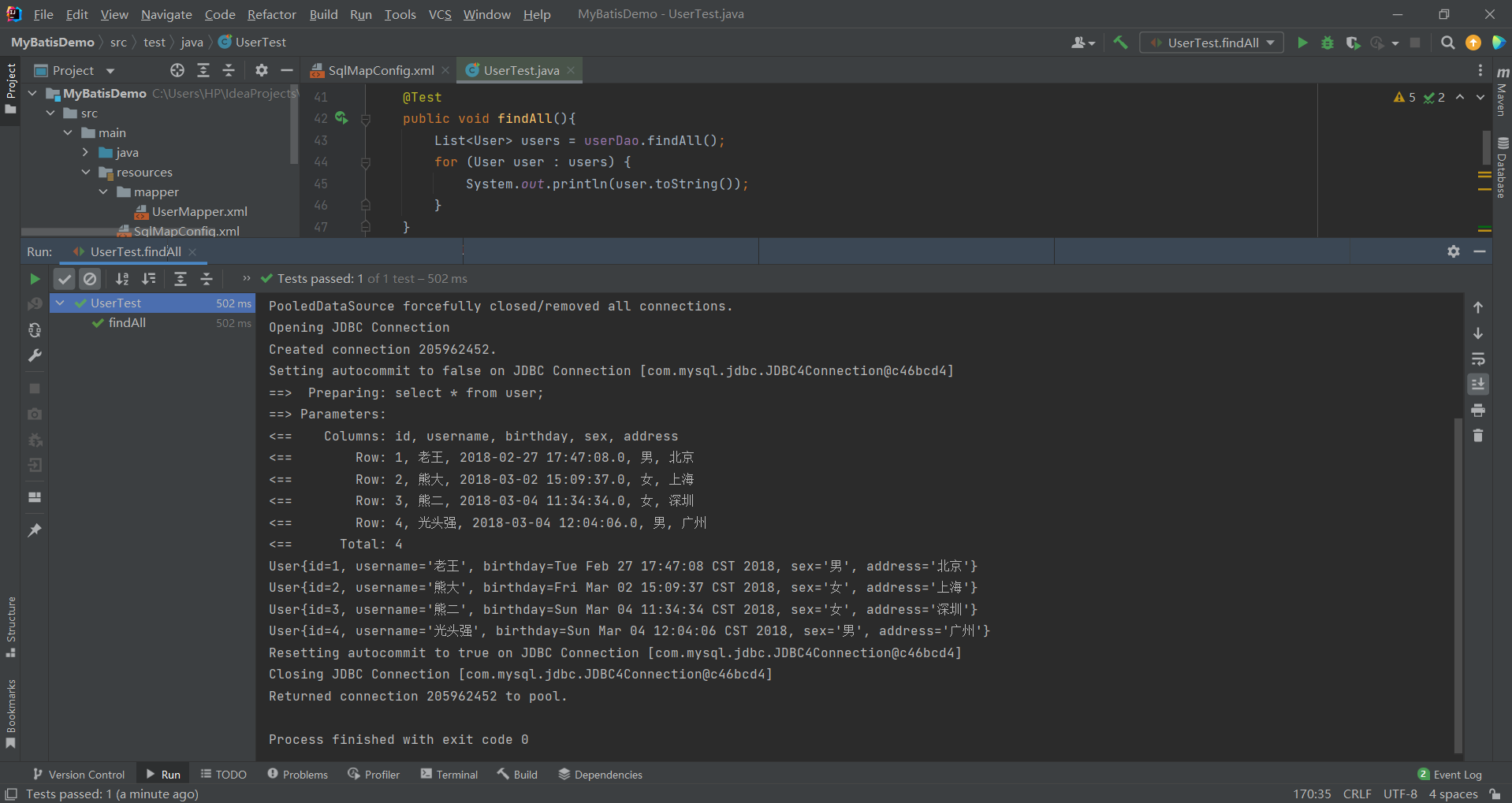Image resolution: width=1512 pixels, height=803 pixels.
Task: Locate current file in Project tree
Action: coord(177,70)
